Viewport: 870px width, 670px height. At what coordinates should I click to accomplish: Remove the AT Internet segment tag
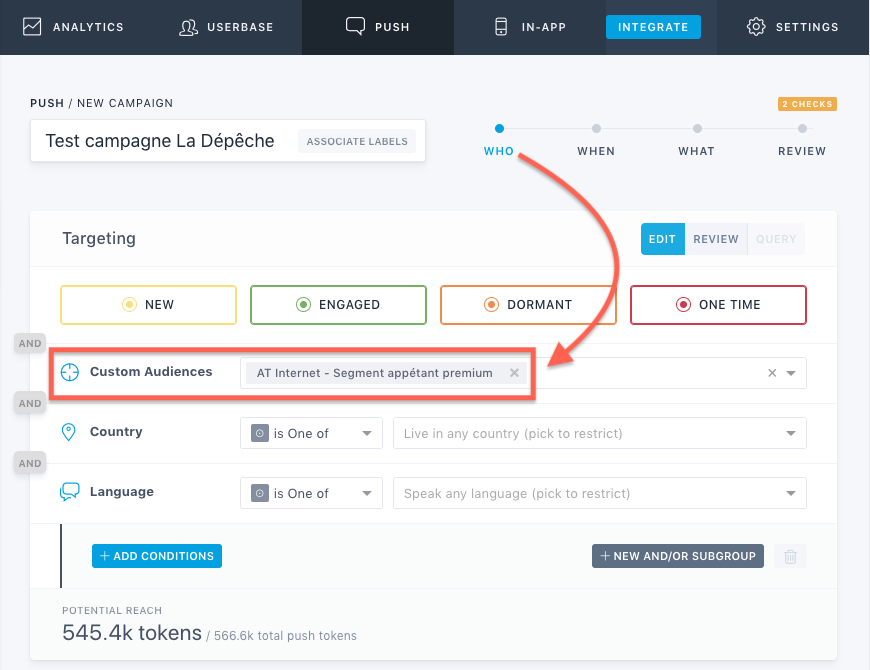point(514,373)
